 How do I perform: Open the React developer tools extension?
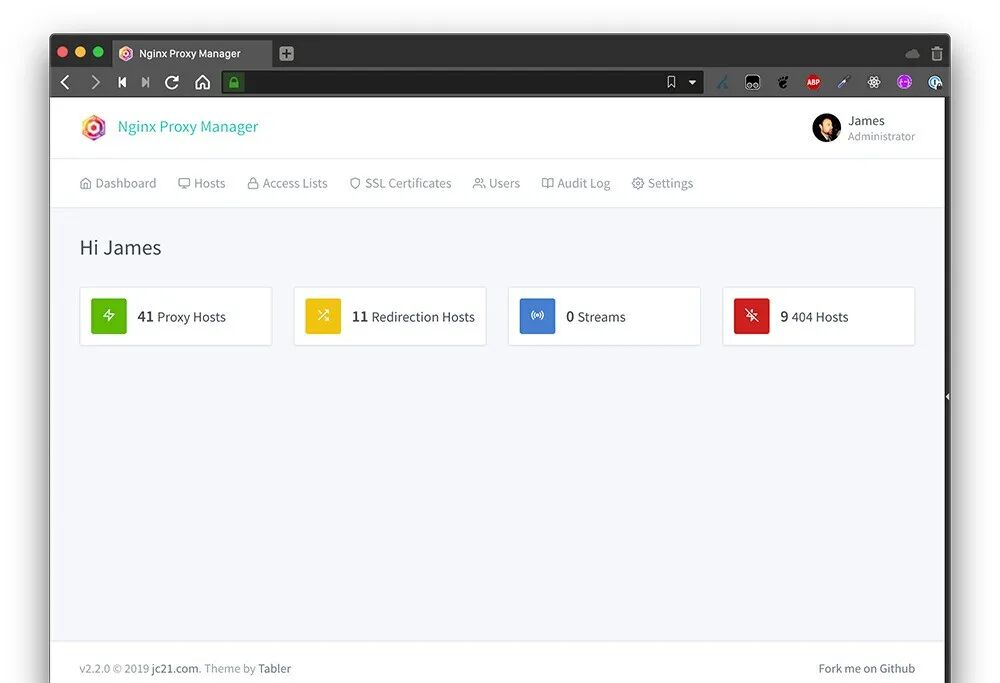click(874, 82)
